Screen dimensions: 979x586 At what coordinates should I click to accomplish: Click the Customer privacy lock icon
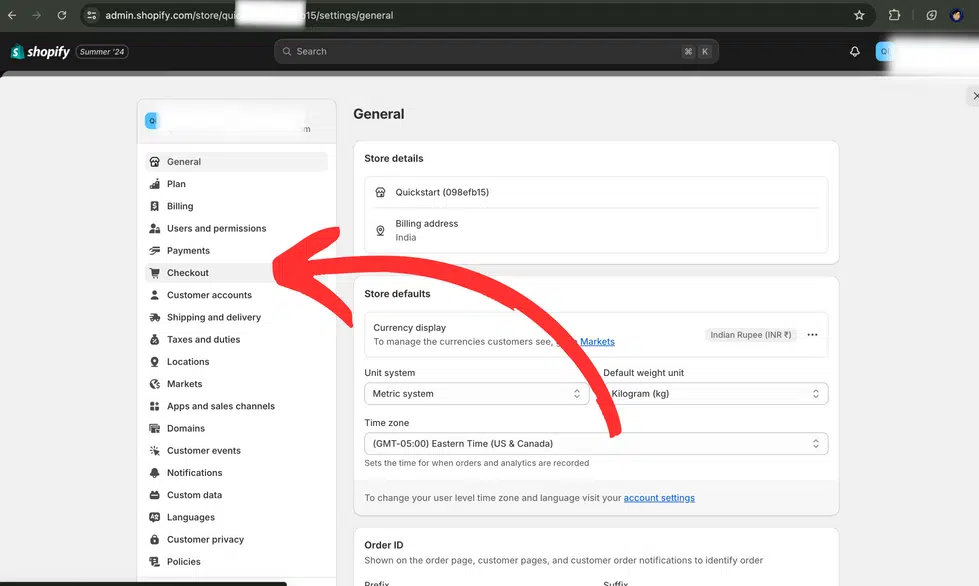point(155,539)
